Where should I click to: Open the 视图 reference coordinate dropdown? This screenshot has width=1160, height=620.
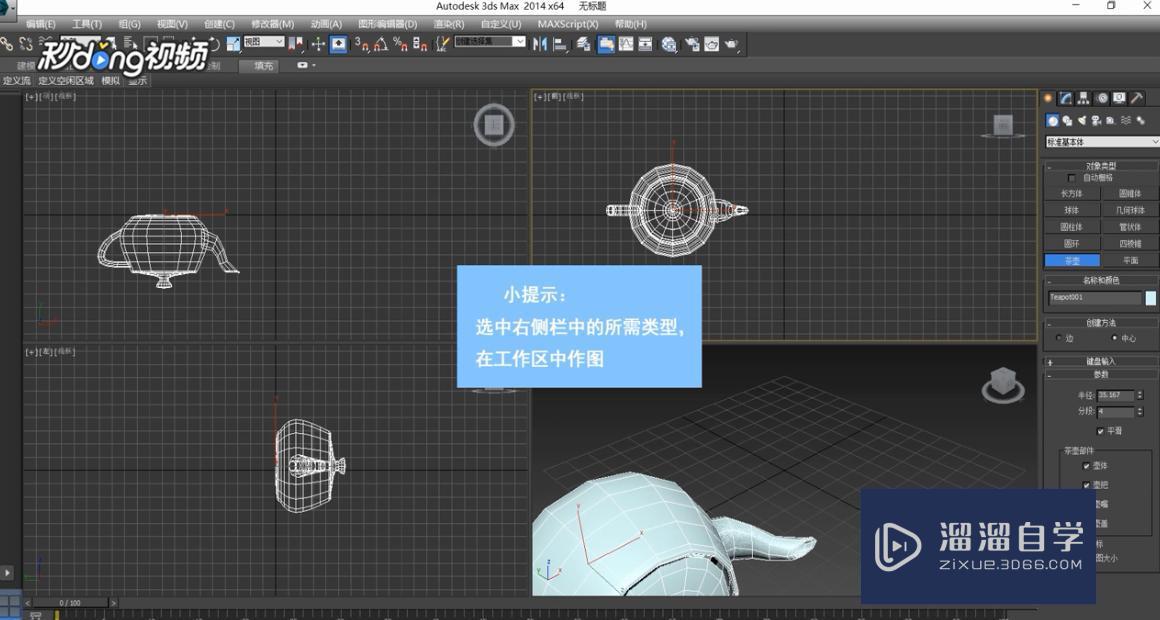pos(264,42)
